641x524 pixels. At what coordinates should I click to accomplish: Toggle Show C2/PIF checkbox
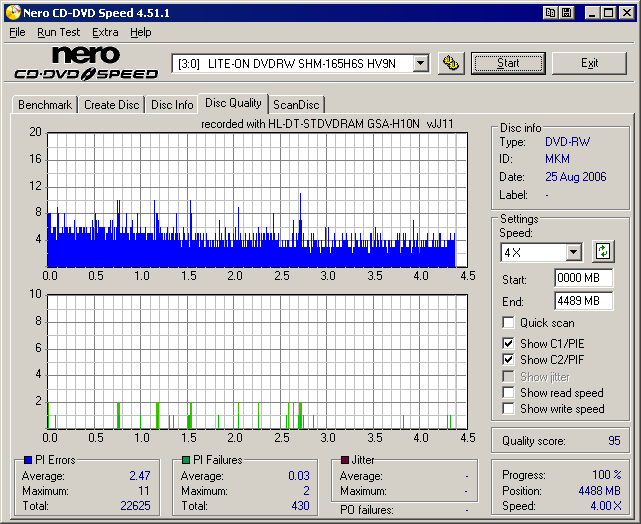(509, 360)
